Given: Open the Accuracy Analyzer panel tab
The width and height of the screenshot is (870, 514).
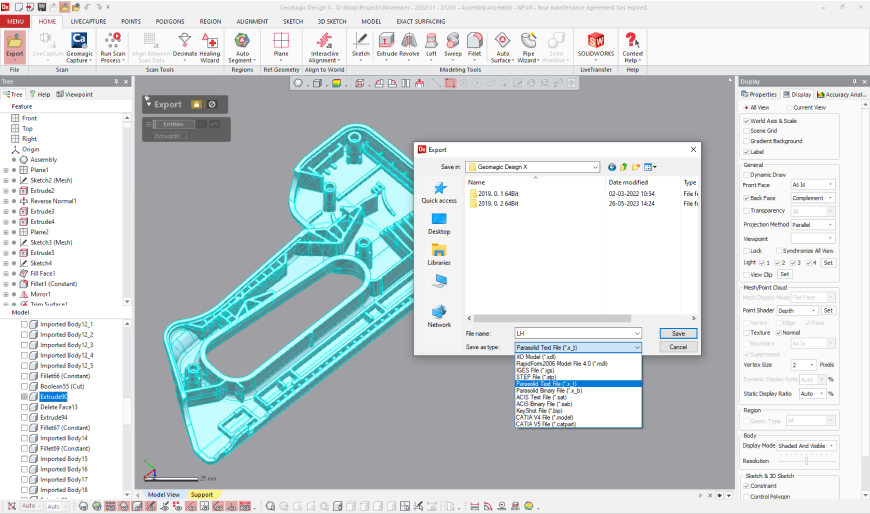Looking at the screenshot, I should point(841,95).
